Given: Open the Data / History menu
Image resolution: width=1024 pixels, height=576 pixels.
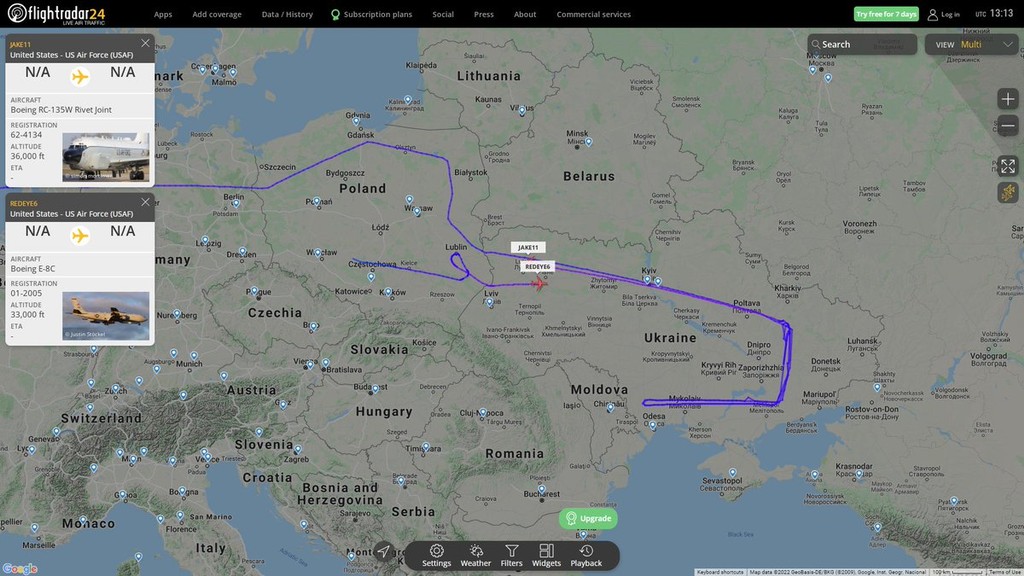Looking at the screenshot, I should (x=287, y=14).
